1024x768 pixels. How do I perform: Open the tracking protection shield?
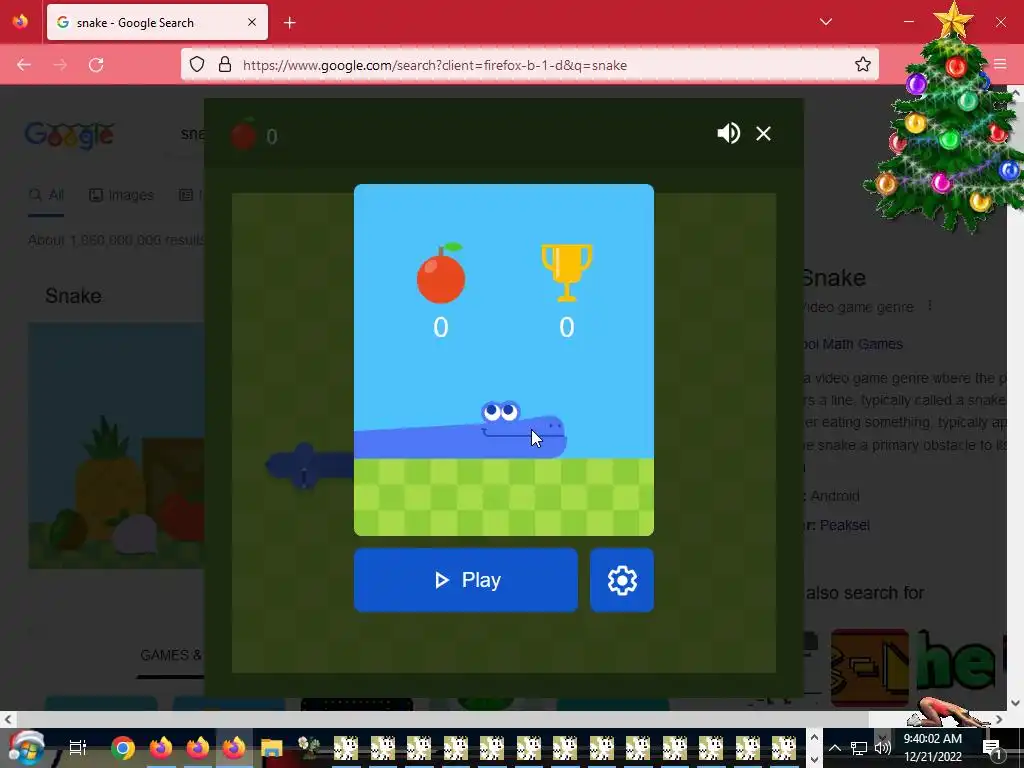click(197, 64)
